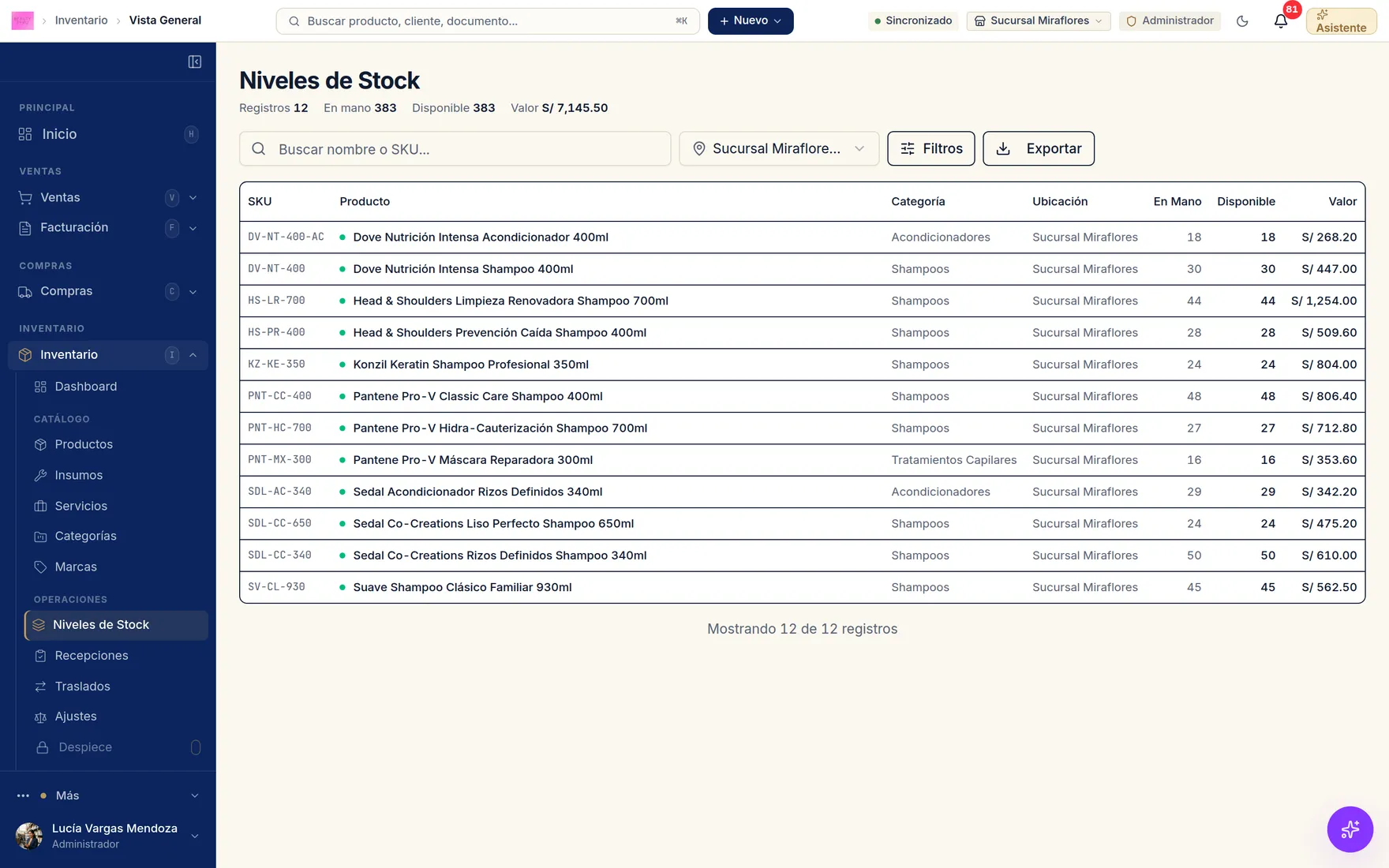
Task: Click the Traslados arrows icon
Action: 40,687
